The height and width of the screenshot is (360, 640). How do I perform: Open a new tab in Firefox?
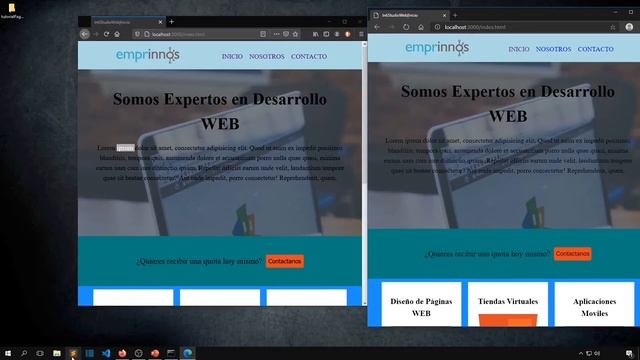(x=171, y=22)
